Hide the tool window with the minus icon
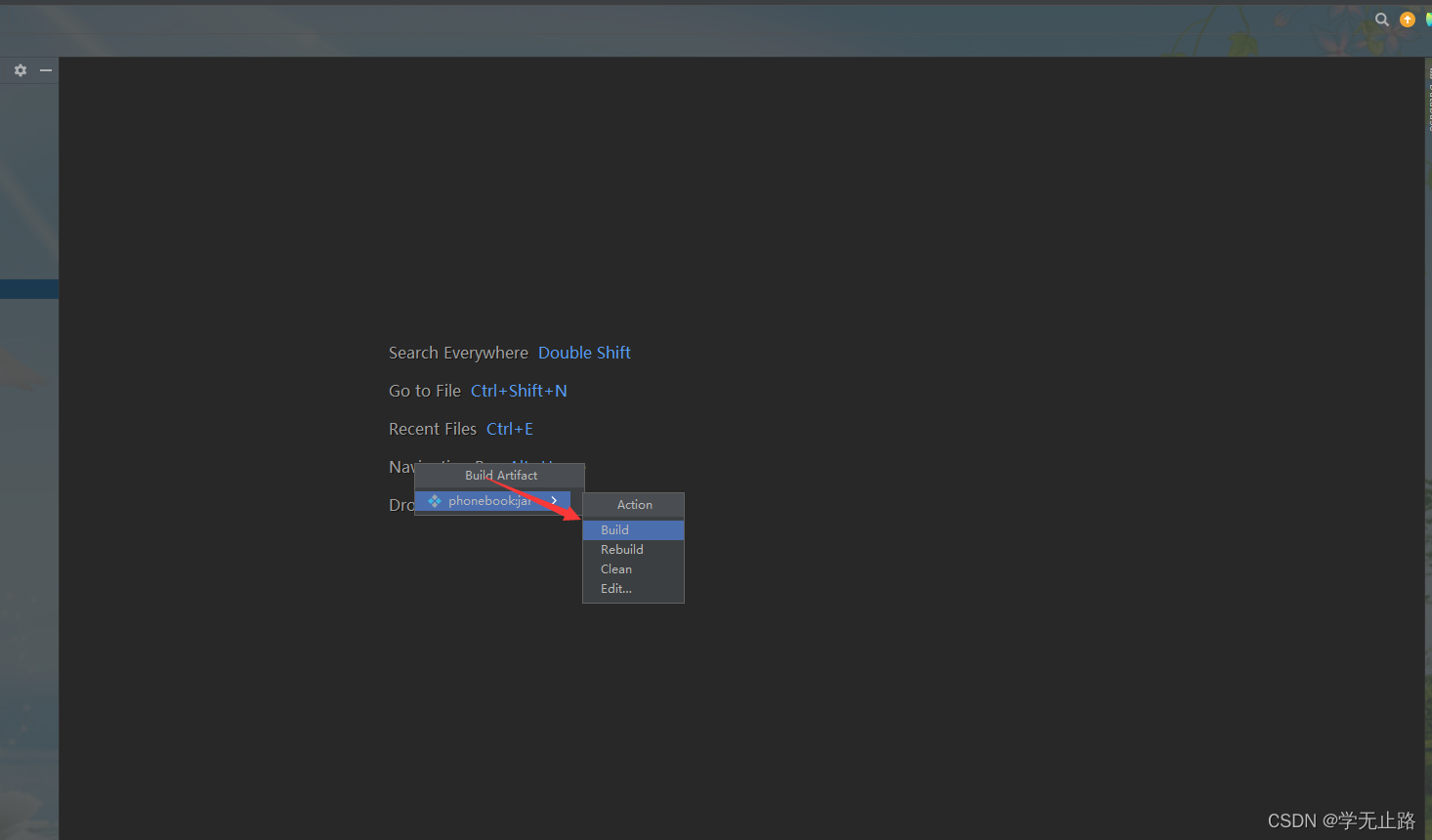This screenshot has height=840, width=1432. [46, 70]
